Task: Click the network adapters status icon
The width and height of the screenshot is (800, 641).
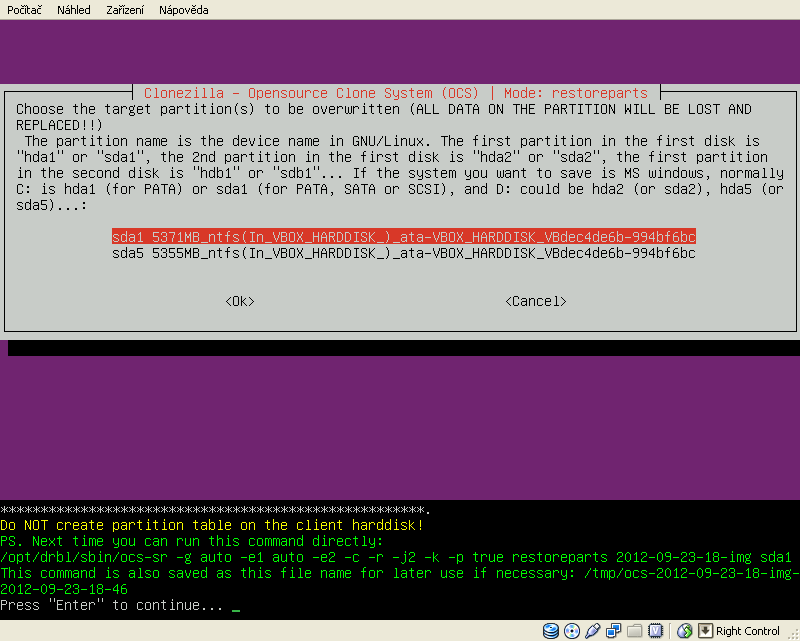Action: 613,631
